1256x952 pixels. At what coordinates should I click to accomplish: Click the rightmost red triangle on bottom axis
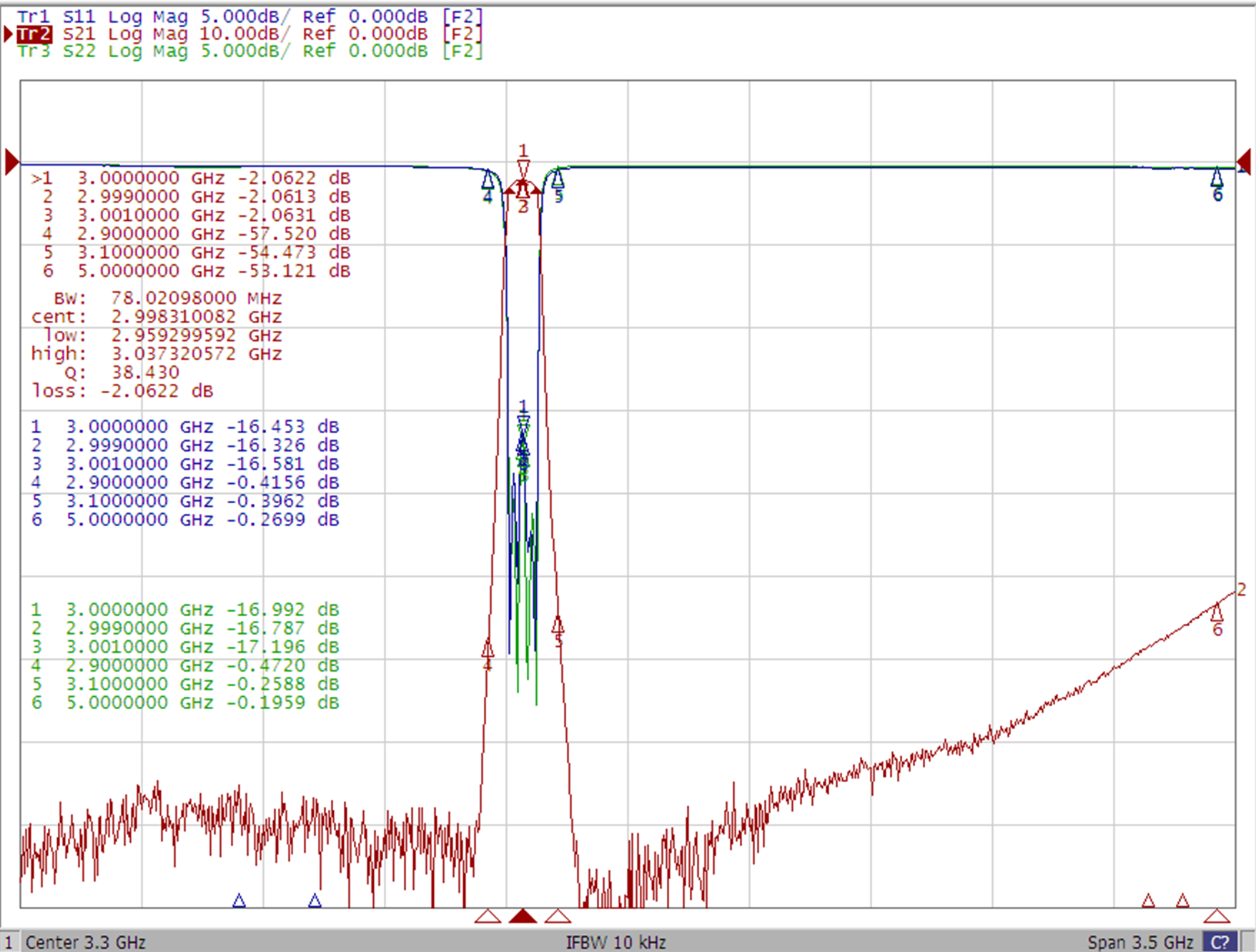click(1217, 916)
